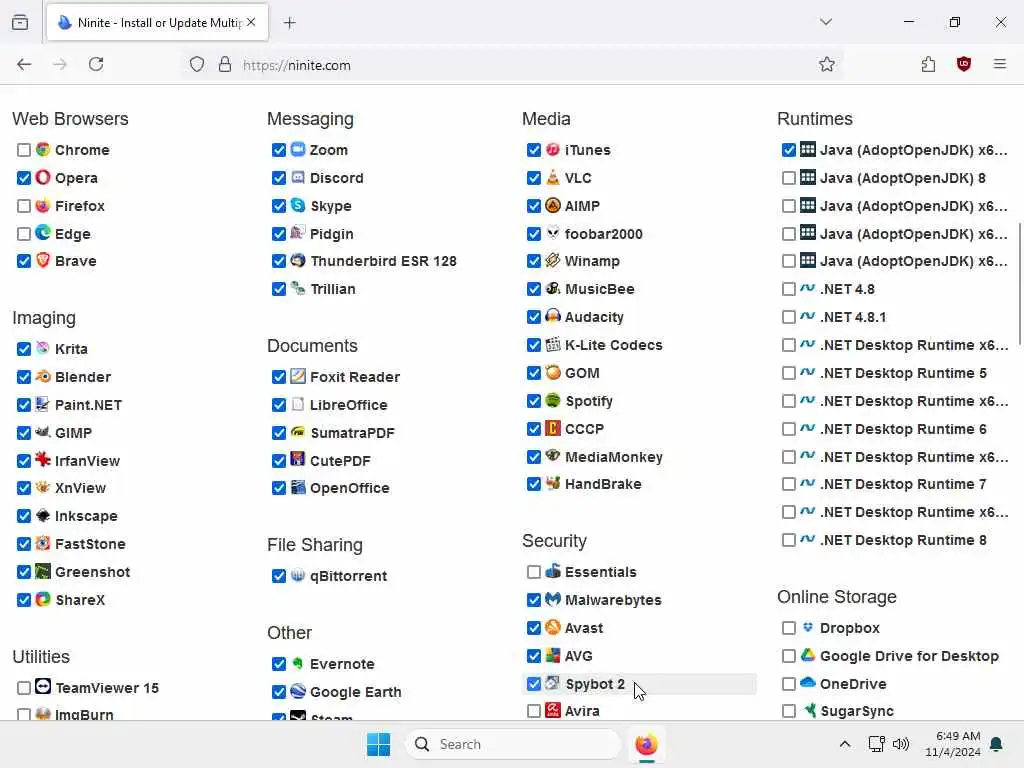
Task: Click the Audacity headphones icon
Action: tap(553, 317)
